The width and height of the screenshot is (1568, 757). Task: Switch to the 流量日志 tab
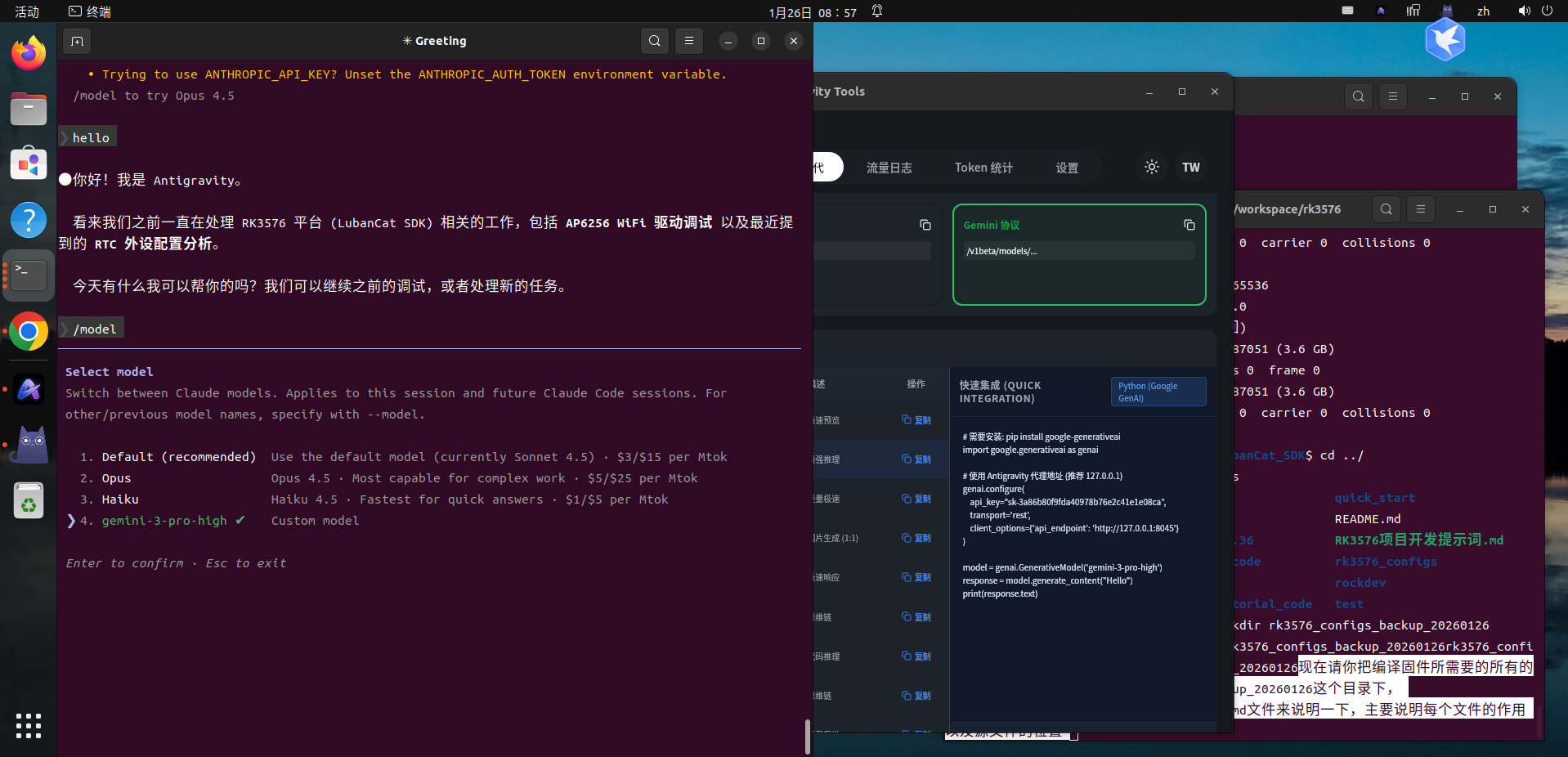click(x=889, y=168)
